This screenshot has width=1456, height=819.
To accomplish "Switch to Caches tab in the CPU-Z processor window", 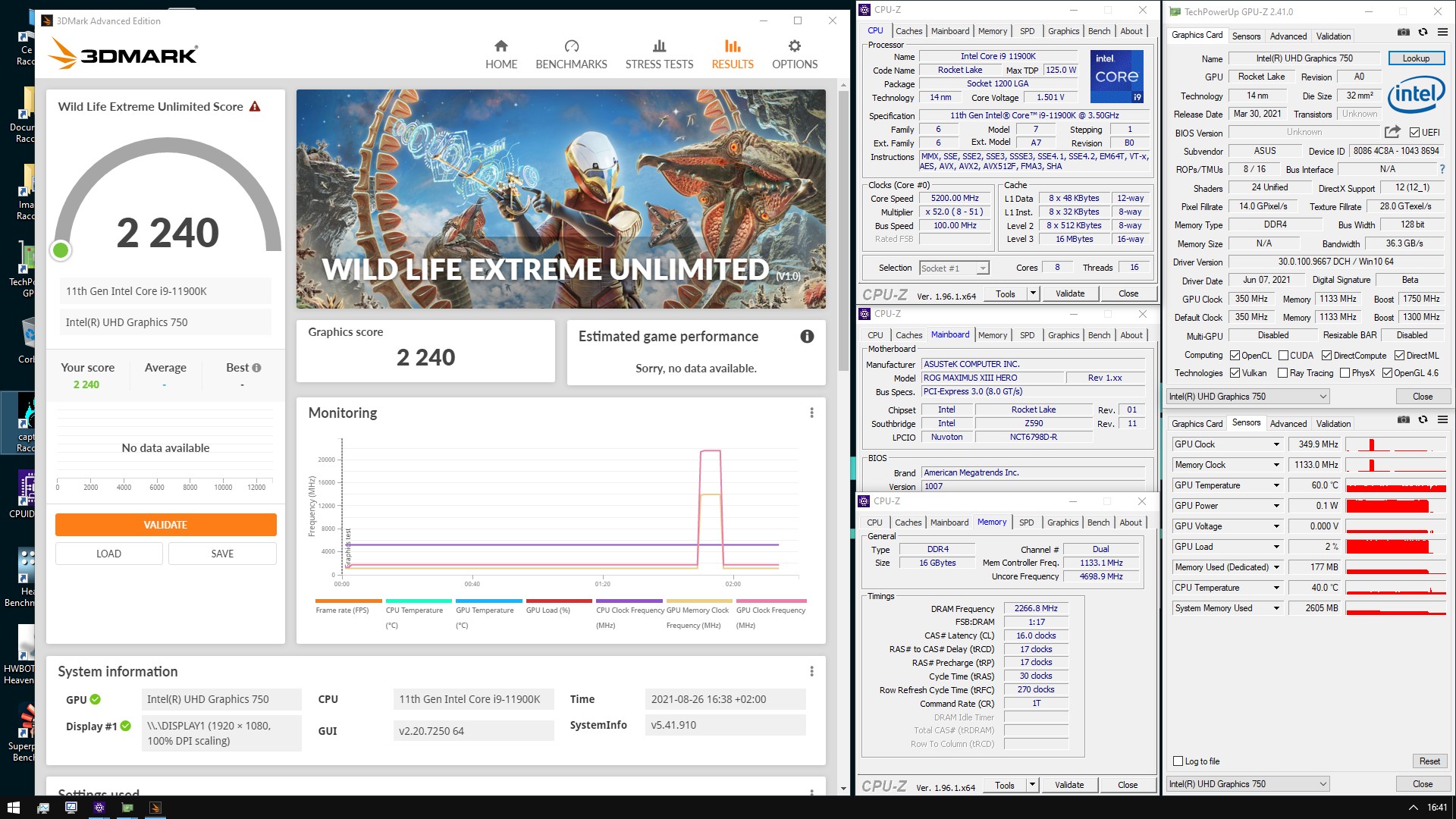I will [908, 31].
